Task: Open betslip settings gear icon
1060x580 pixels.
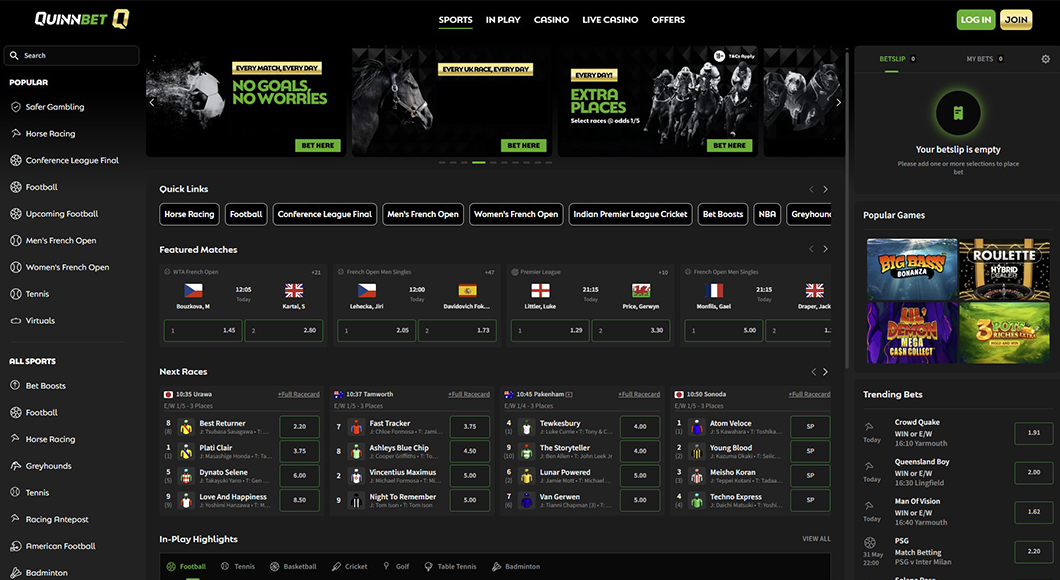Action: [x=1045, y=59]
